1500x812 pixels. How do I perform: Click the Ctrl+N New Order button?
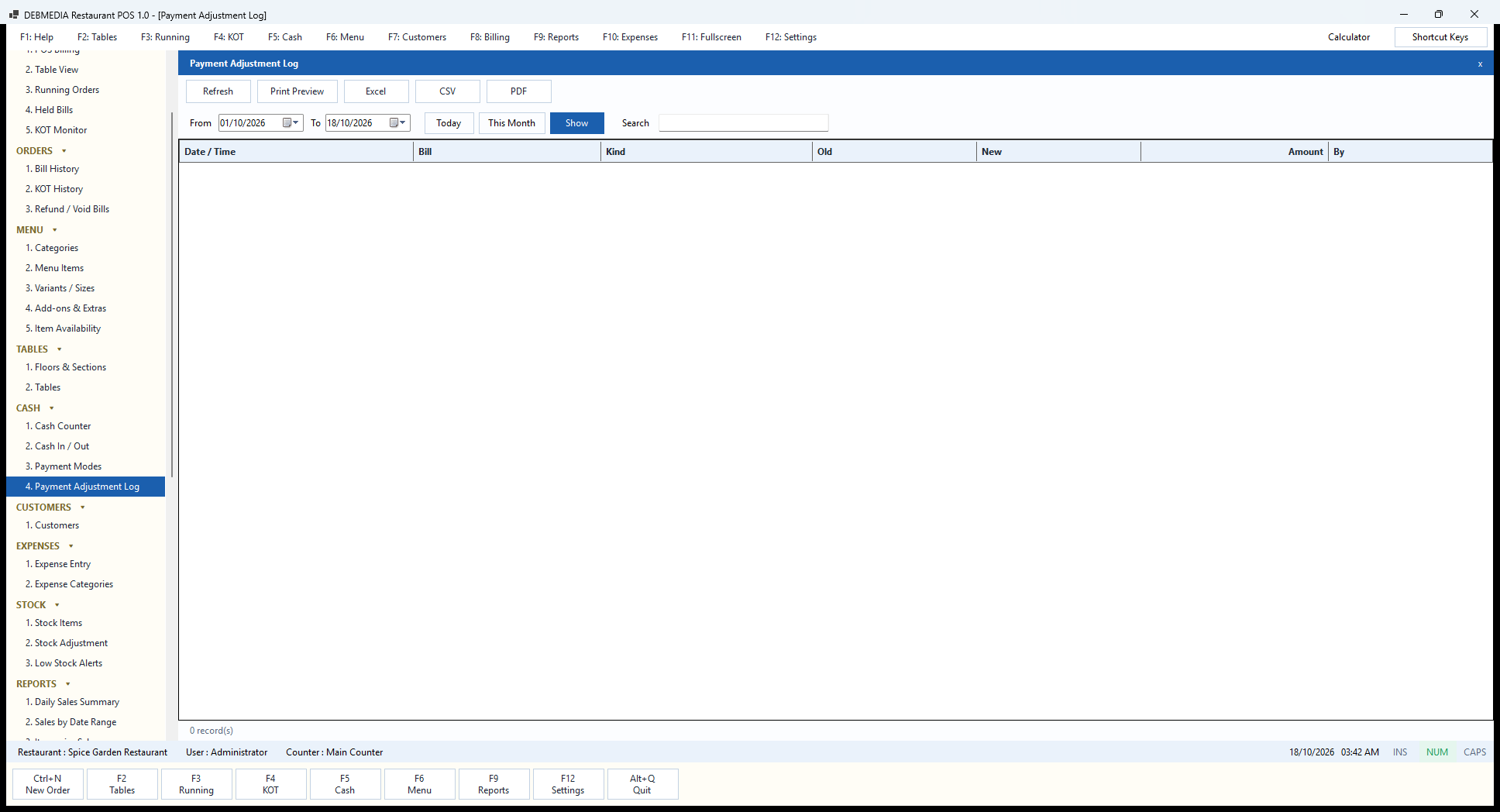48,784
